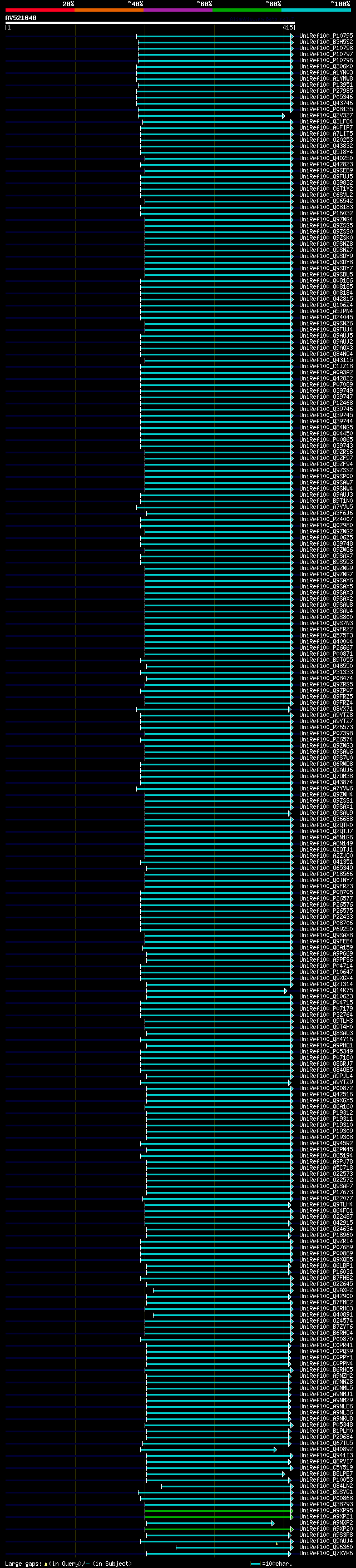Select hit label UniRef100_P05348
Viewport: 356px width, 1568px height.
325,1424
